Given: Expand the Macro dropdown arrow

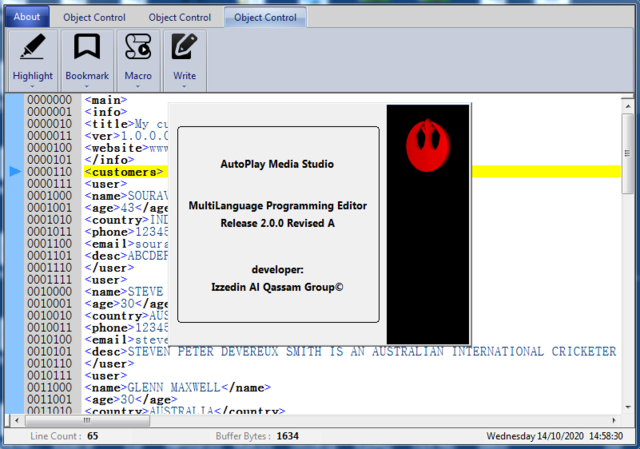Looking at the screenshot, I should (138, 87).
